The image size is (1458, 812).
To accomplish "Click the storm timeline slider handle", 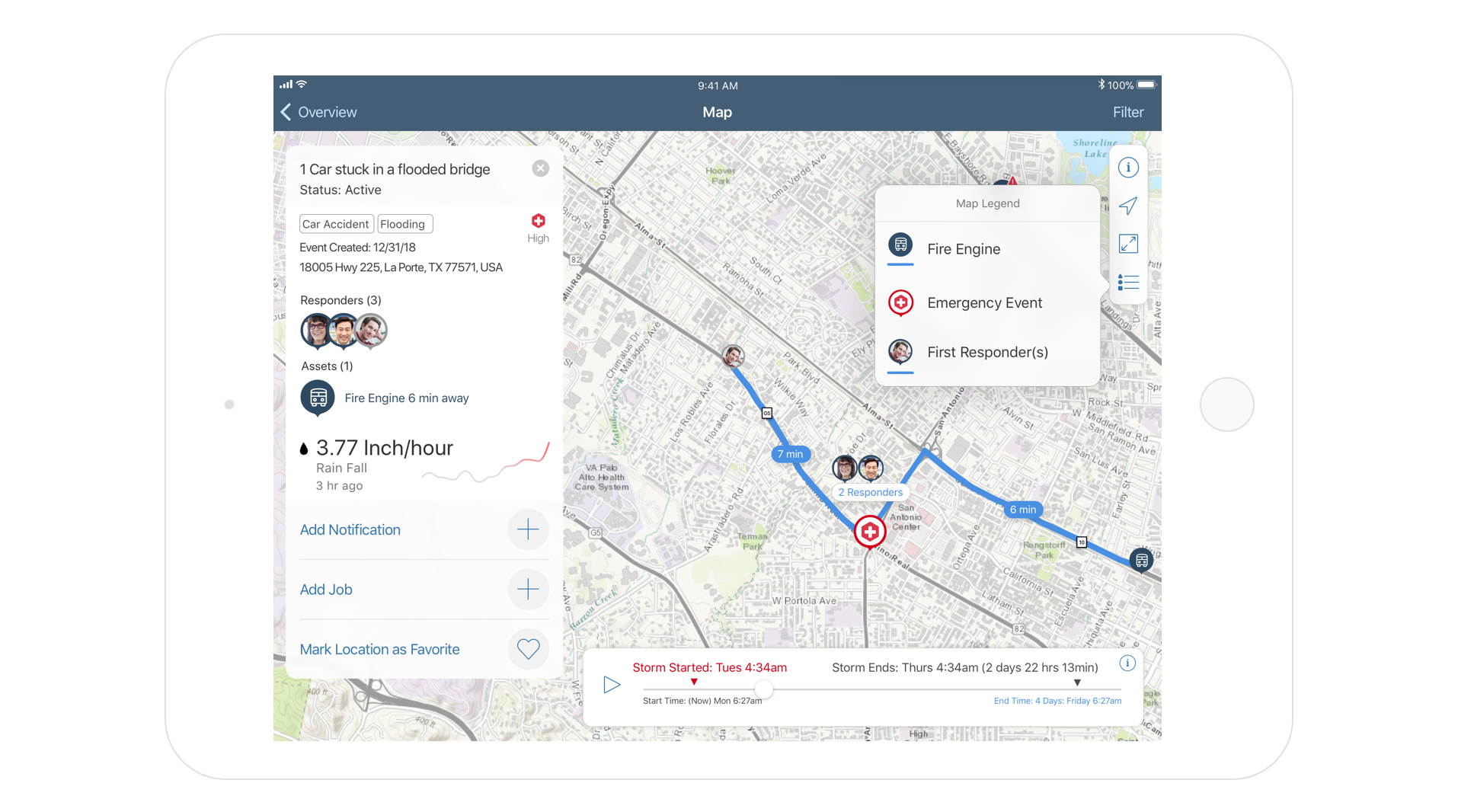I will (763, 689).
